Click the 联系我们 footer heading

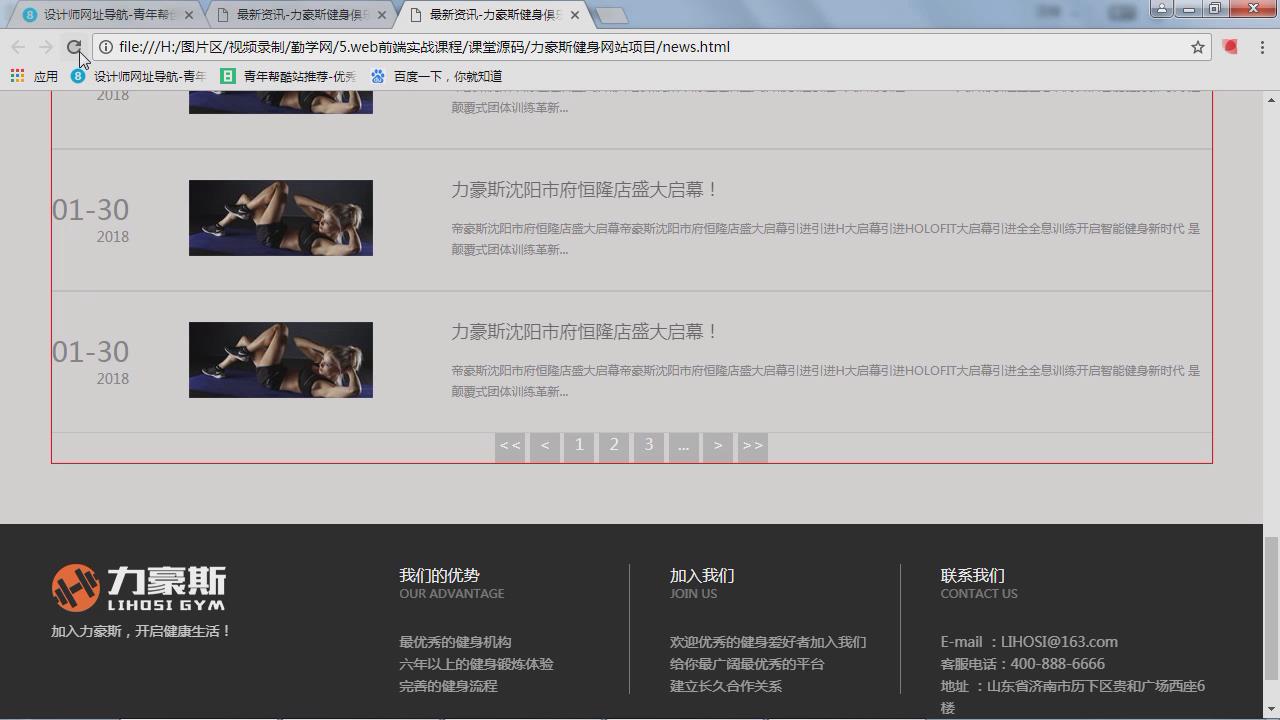coord(972,575)
